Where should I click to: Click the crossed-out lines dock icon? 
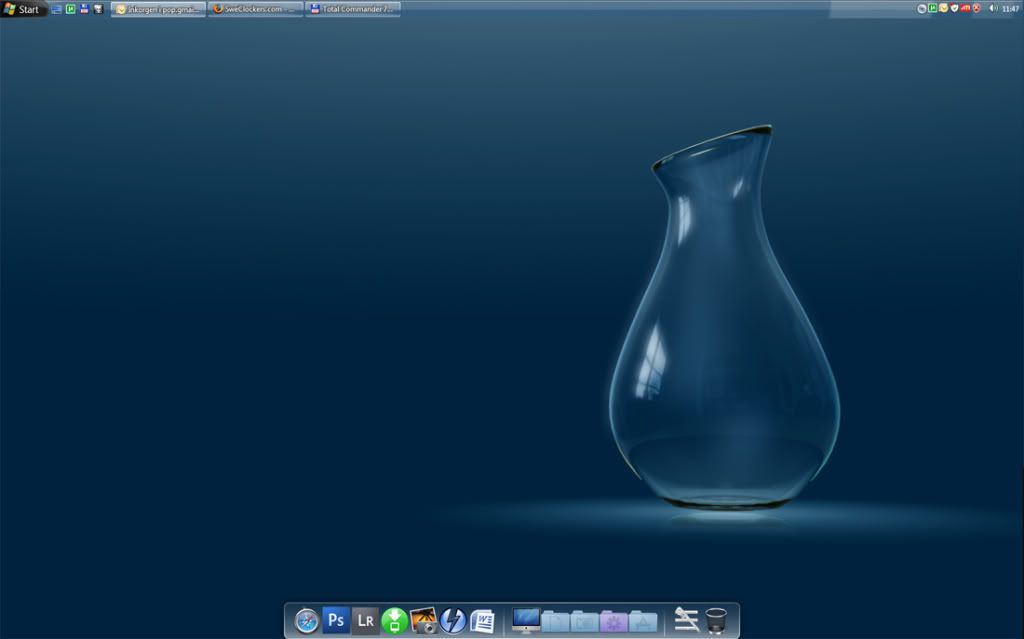[x=686, y=620]
